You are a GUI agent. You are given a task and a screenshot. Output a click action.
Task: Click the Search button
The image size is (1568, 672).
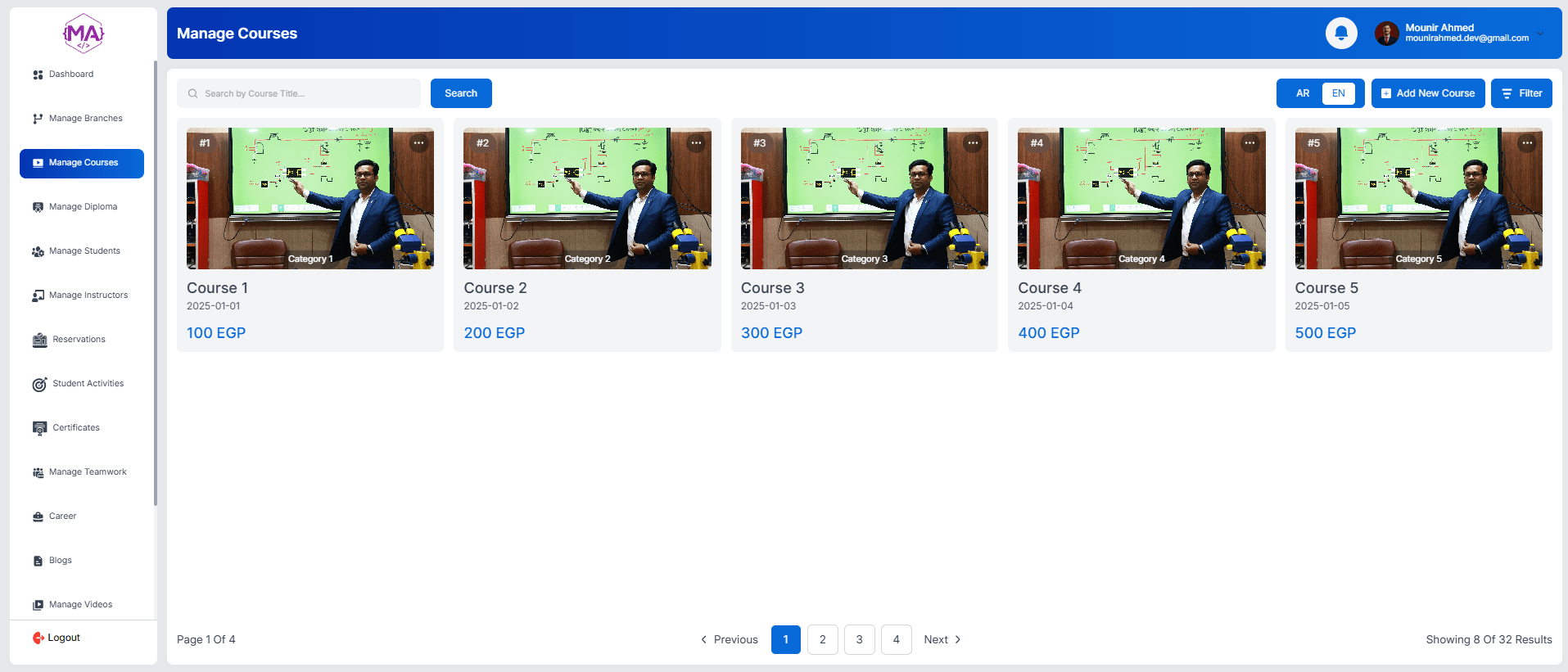point(461,93)
